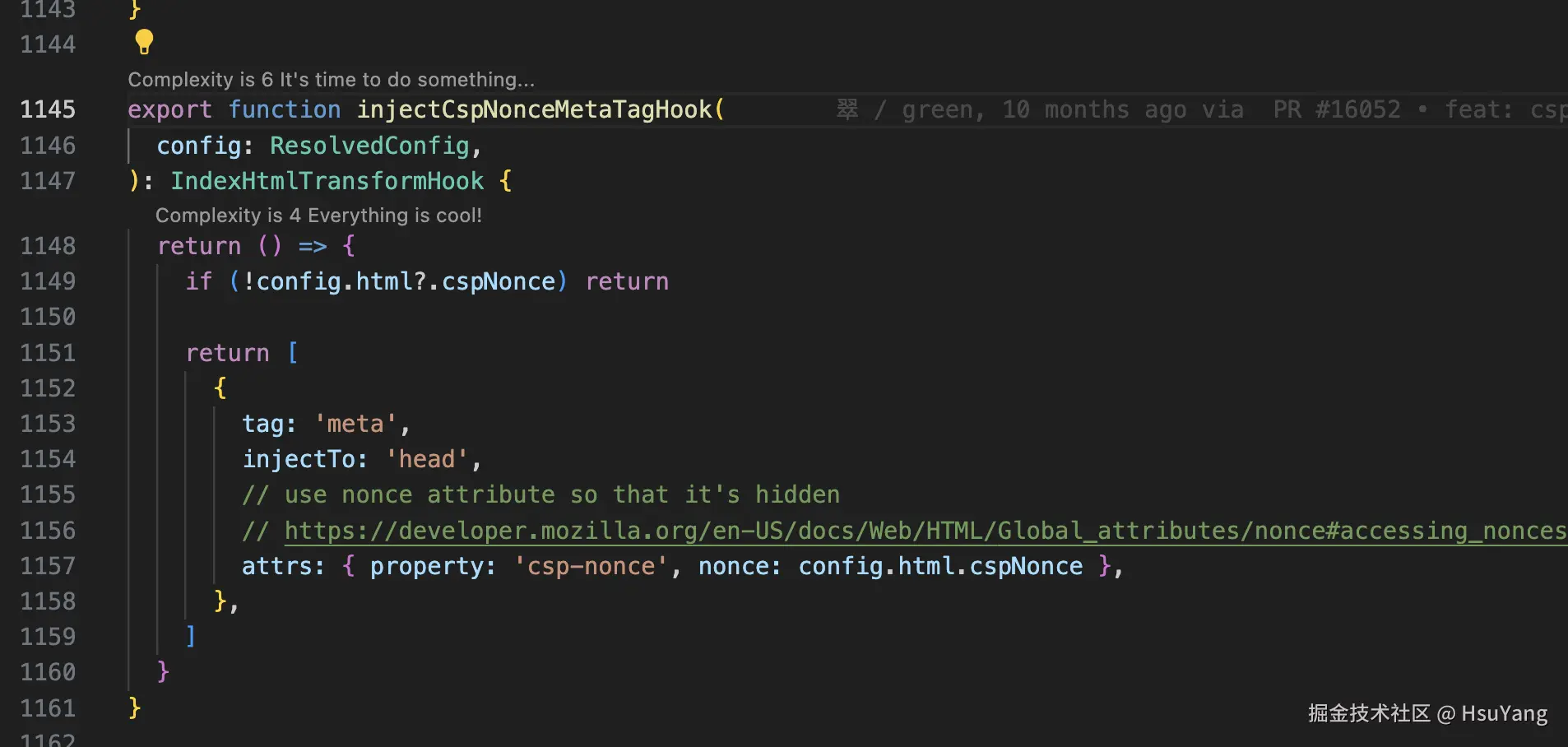1568x747 pixels.
Task: Open the 'Complexity is 6' code lens
Action: (331, 80)
